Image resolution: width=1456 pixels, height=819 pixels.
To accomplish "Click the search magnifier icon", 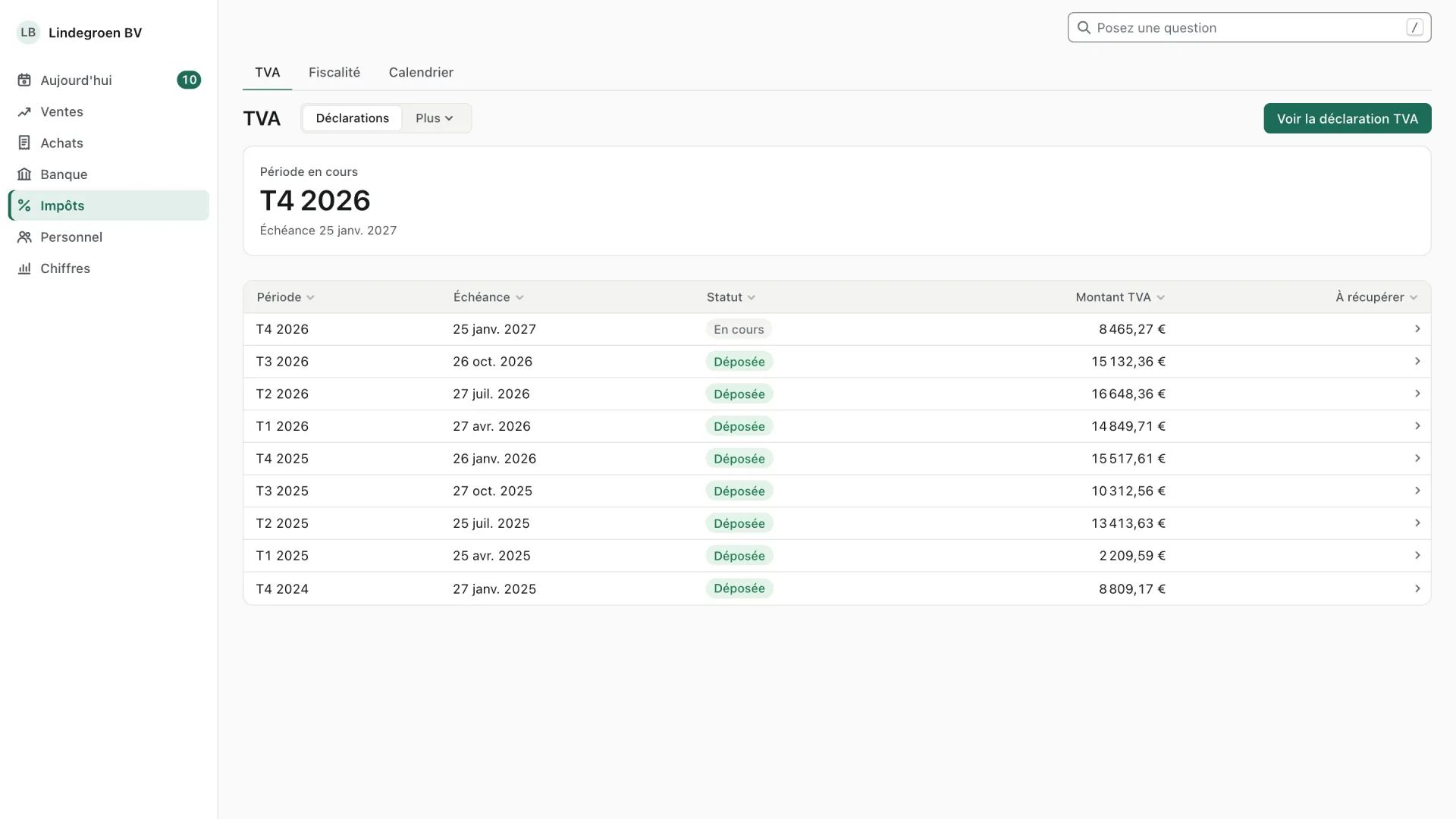I will click(1084, 28).
